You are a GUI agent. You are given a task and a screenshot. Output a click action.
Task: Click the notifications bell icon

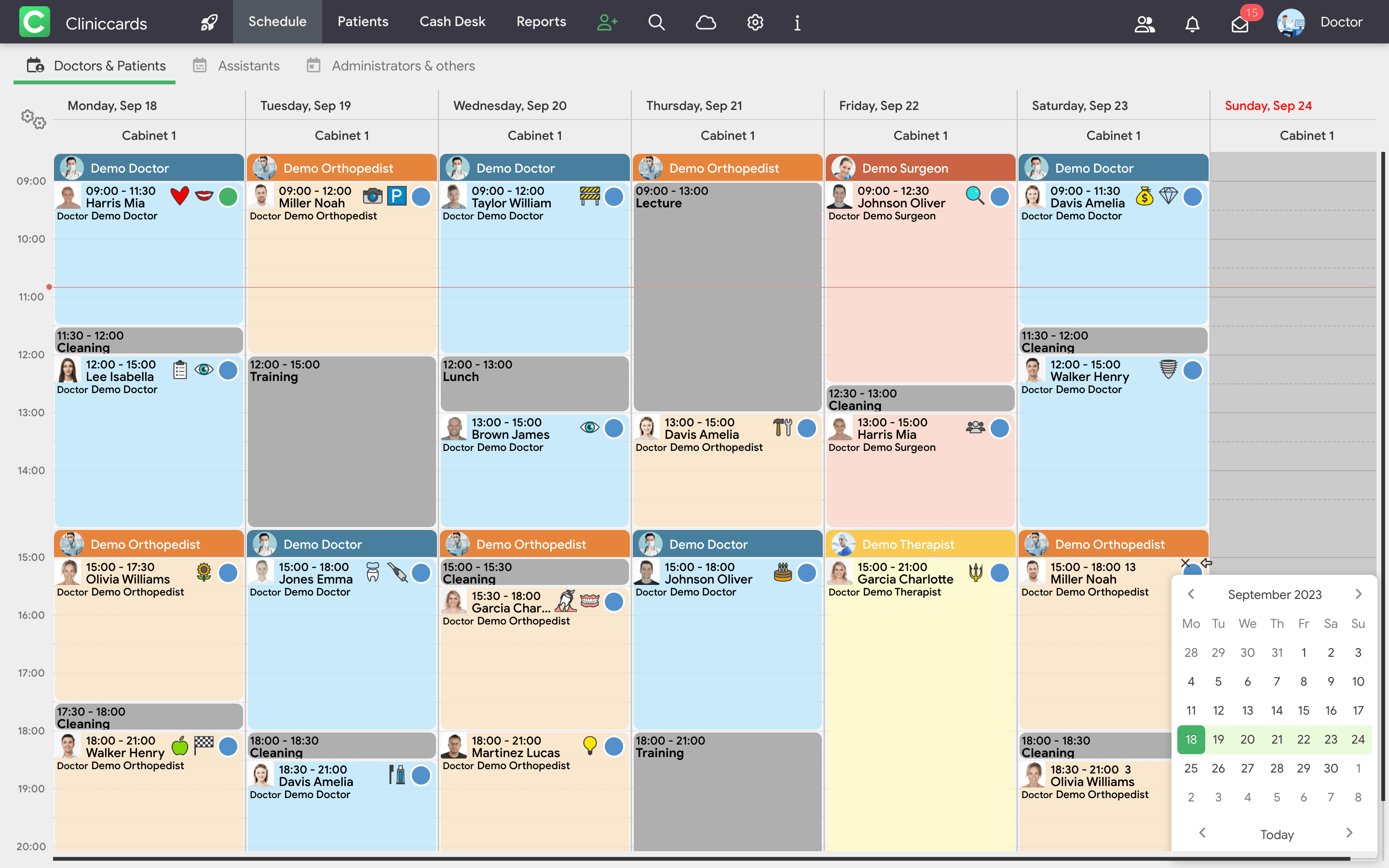tap(1192, 24)
